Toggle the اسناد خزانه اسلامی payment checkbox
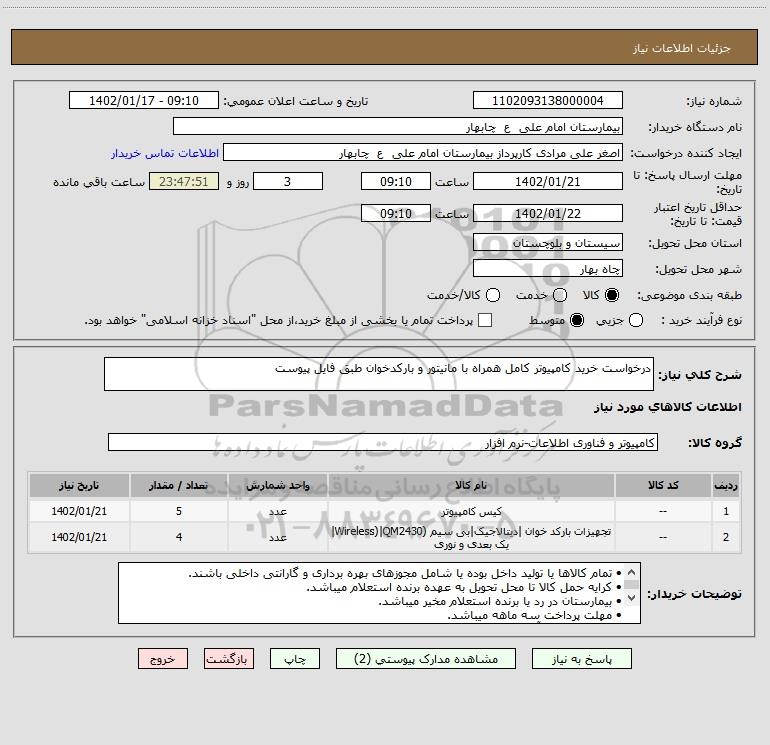Screen dimensions: 770x745 click(x=485, y=320)
